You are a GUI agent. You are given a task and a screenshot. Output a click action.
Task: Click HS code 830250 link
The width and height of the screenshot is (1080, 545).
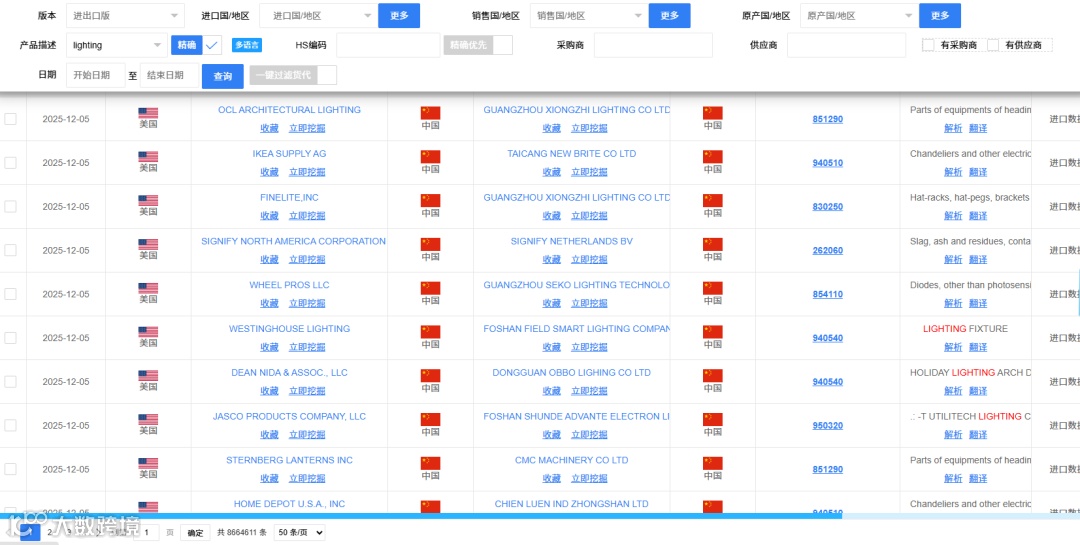[x=828, y=207]
